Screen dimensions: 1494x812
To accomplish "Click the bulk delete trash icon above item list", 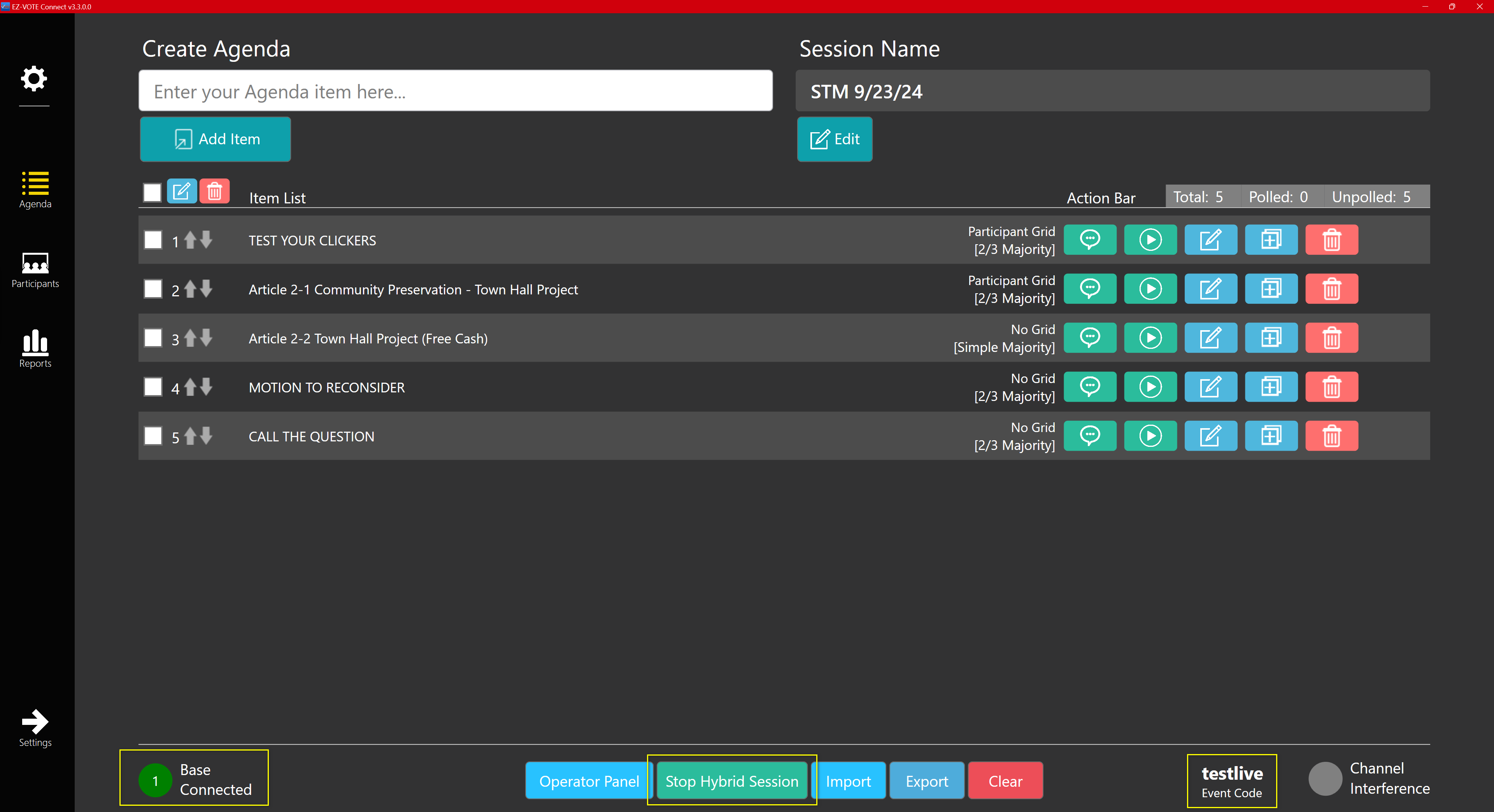I will pyautogui.click(x=215, y=191).
